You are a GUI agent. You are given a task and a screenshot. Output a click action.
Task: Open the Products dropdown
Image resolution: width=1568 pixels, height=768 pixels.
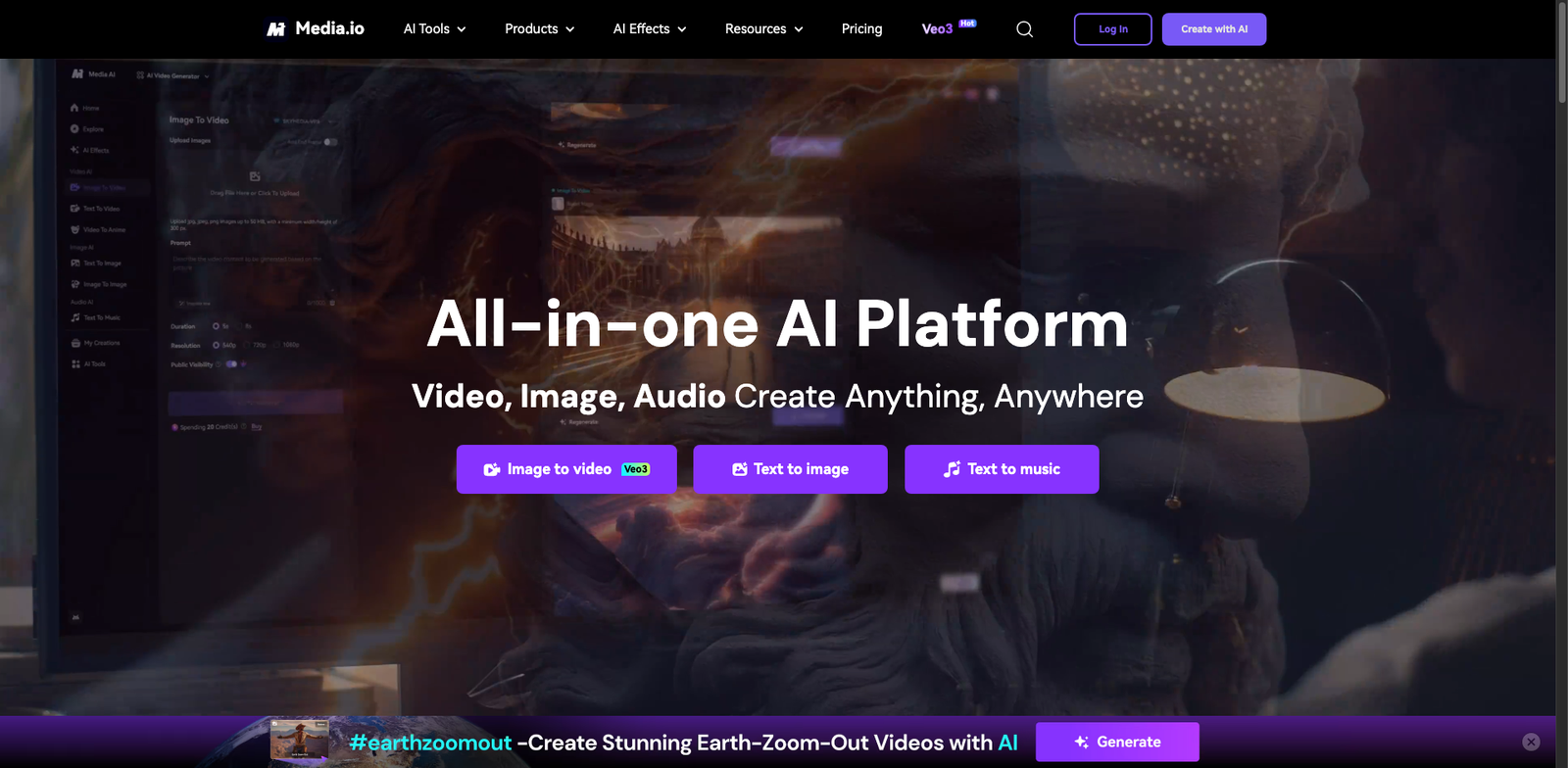point(539,29)
